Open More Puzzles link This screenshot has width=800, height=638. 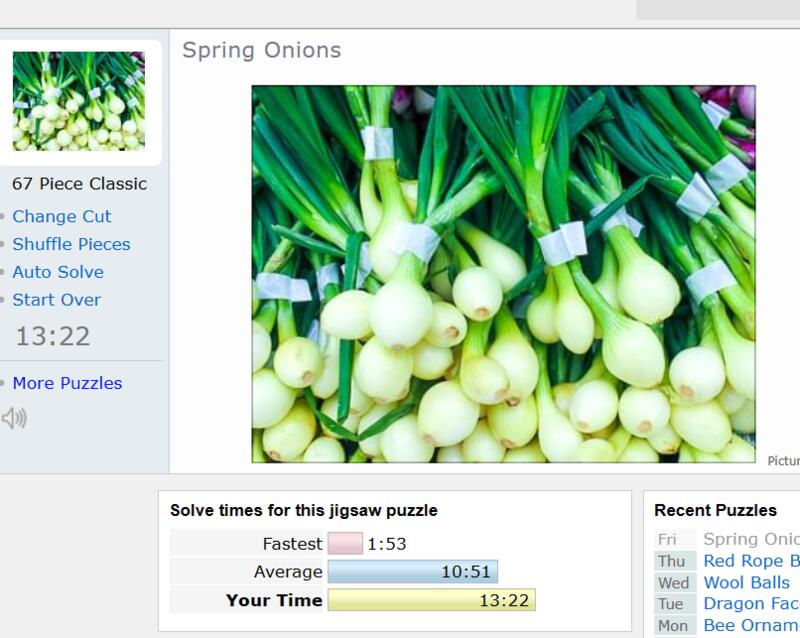[67, 383]
